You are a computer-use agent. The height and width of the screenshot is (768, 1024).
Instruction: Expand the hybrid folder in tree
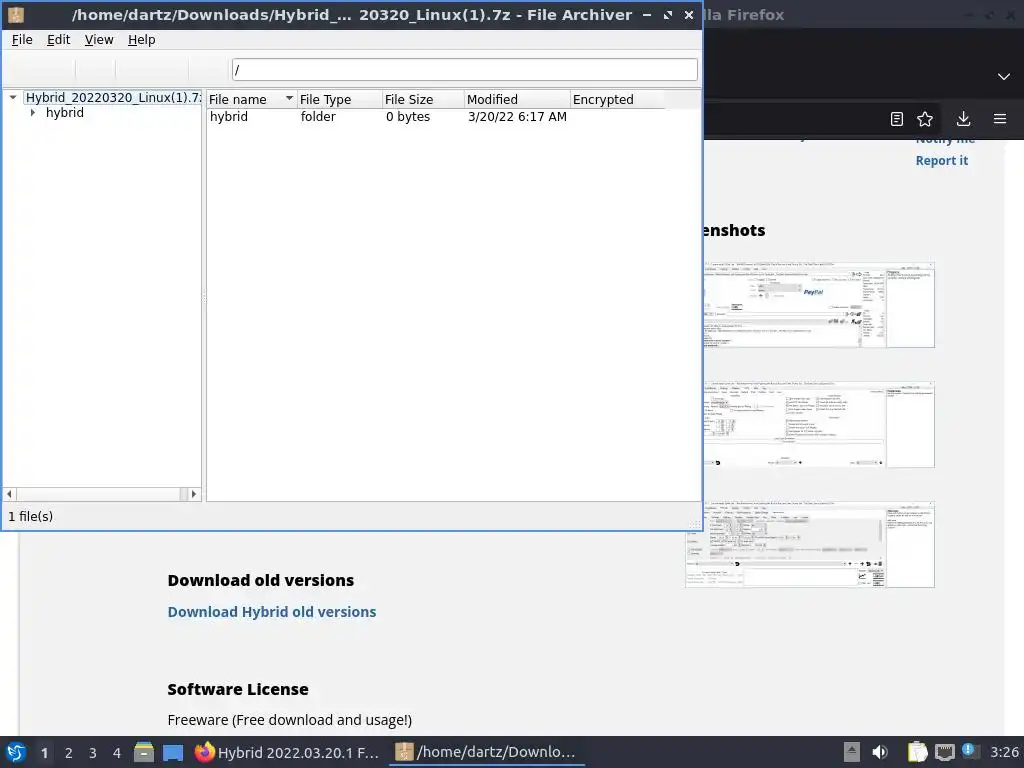coord(33,113)
